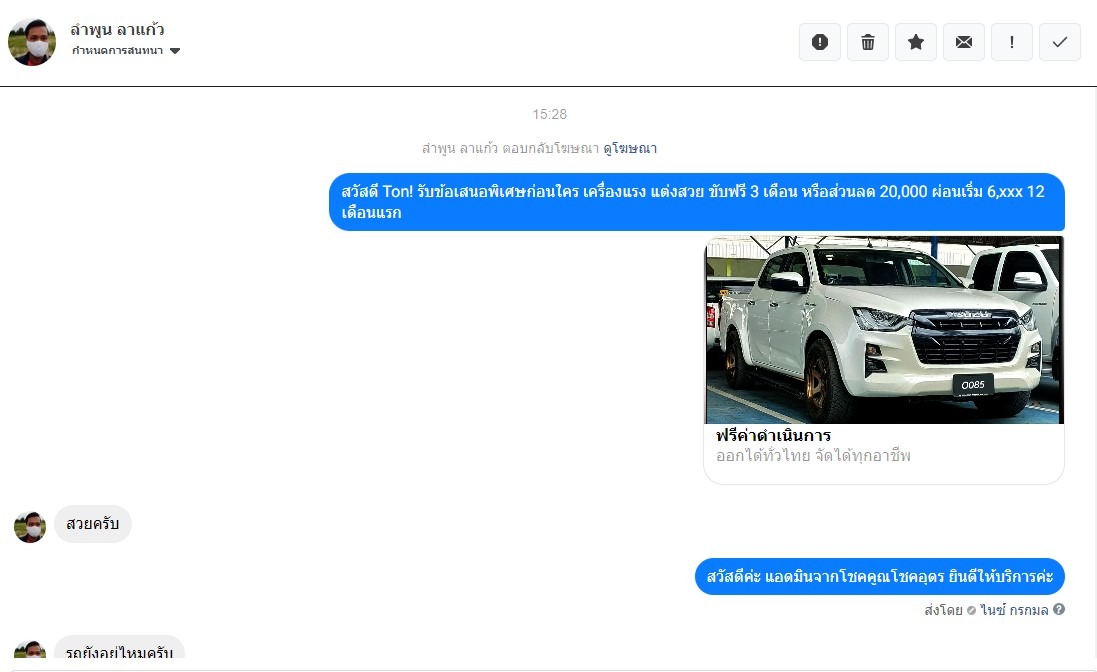This screenshot has width=1097, height=672.
Task: Click ad subtitle ออกได้ทั่วไทย จัดได้ทุกอาชีพ
Action: (813, 456)
